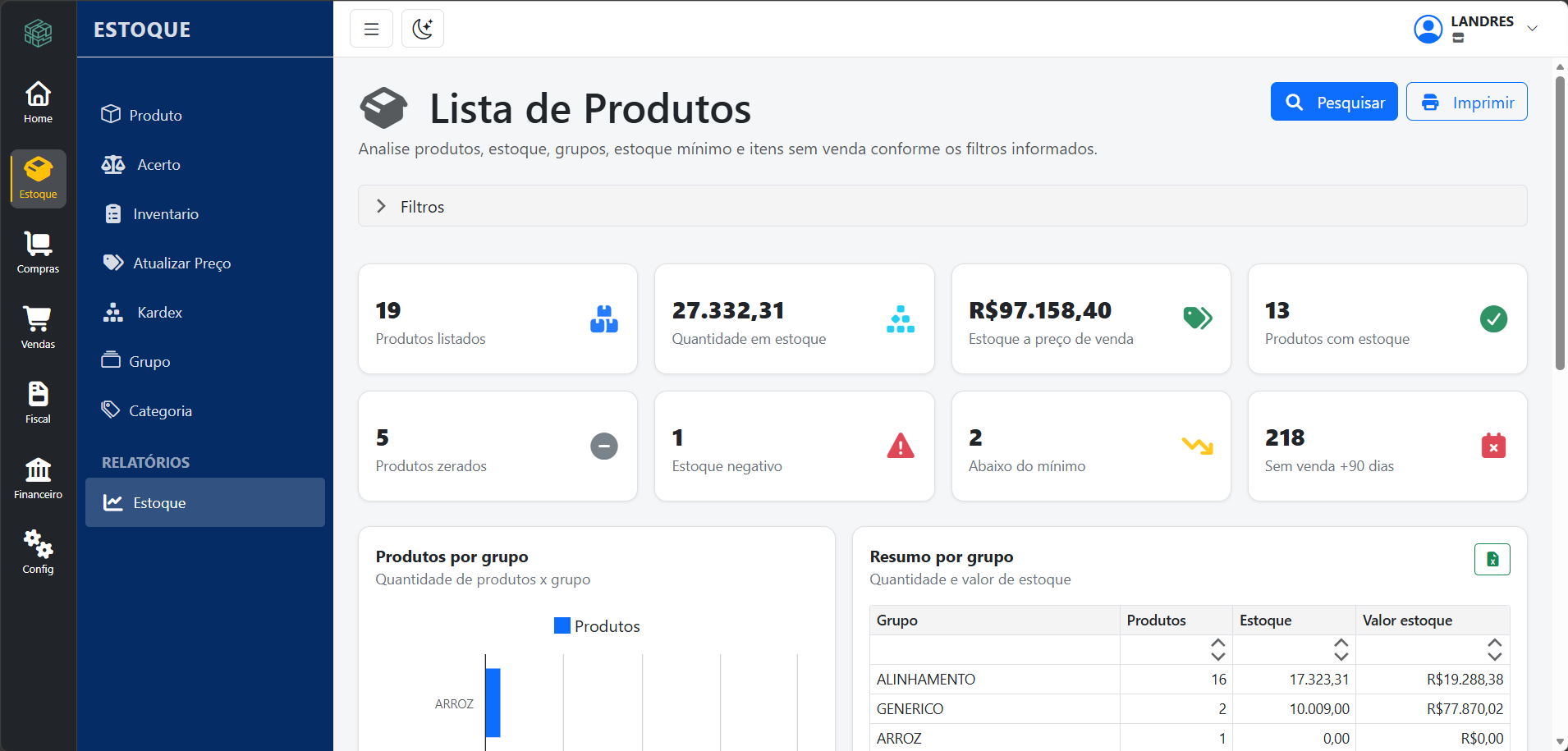Image resolution: width=1568 pixels, height=751 pixels.
Task: Click cubes icon on Quantidade em estoque card
Action: pyautogui.click(x=901, y=318)
